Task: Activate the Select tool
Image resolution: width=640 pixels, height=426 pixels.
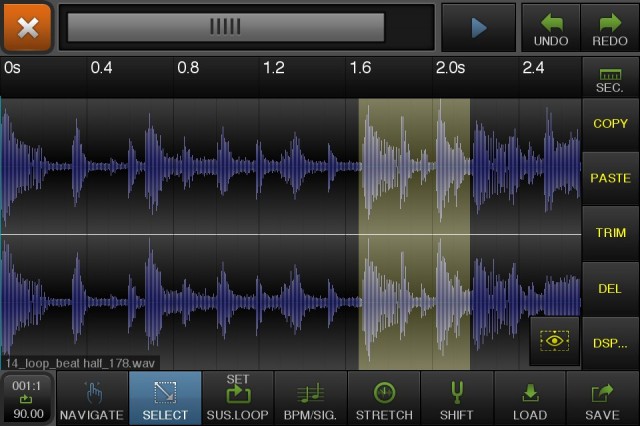Action: click(165, 398)
